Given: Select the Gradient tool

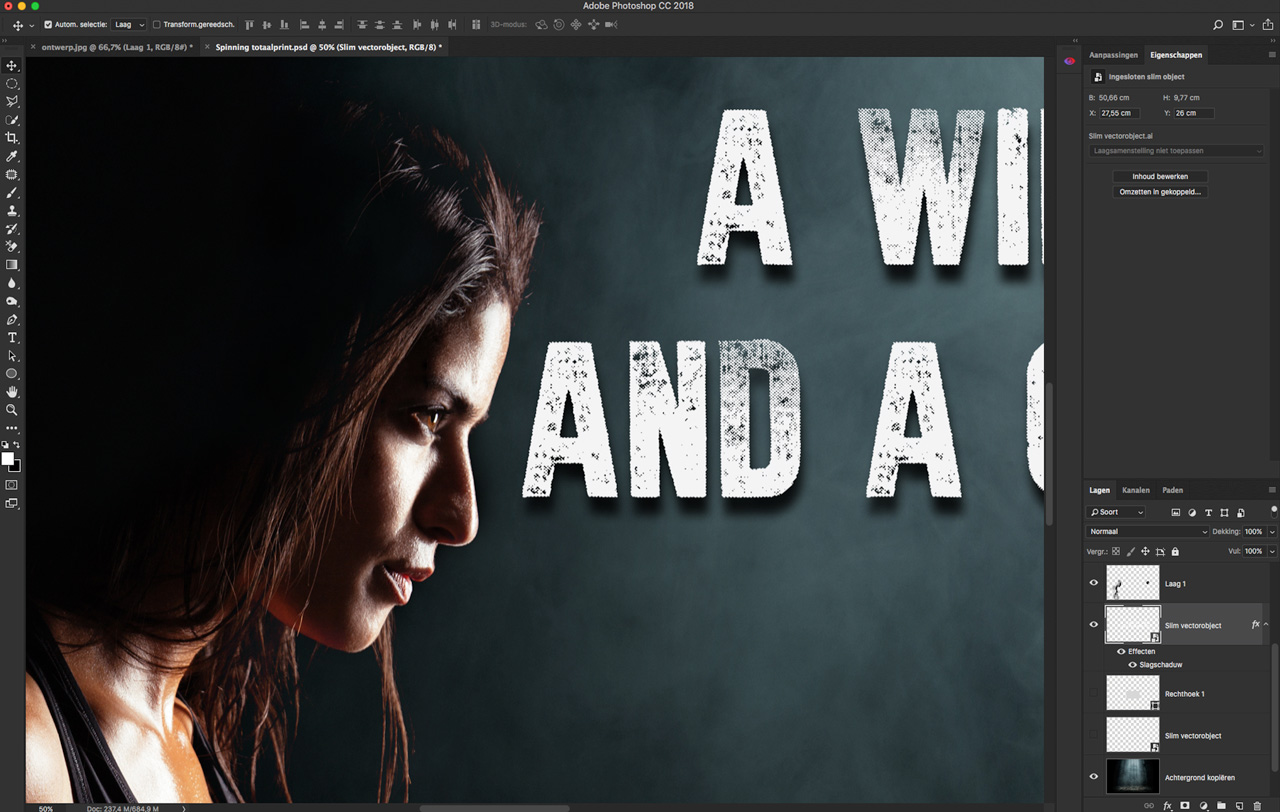Looking at the screenshot, I should (12, 265).
